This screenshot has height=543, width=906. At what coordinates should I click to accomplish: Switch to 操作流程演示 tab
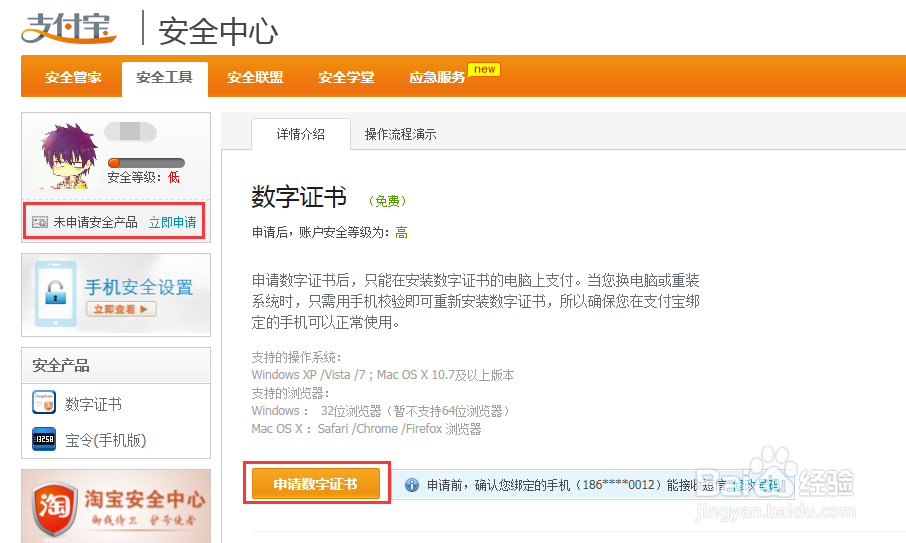pyautogui.click(x=400, y=134)
